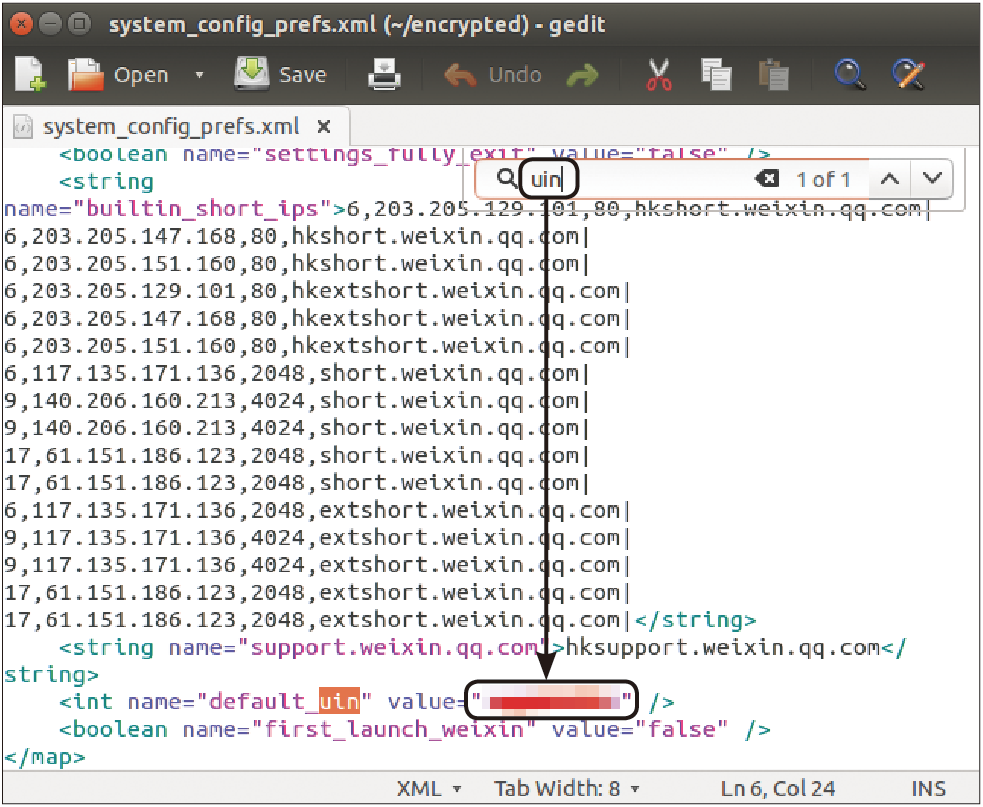The width and height of the screenshot is (983, 807).
Task: Click the highlighted 'uin' match in default_uin
Action: (x=339, y=702)
